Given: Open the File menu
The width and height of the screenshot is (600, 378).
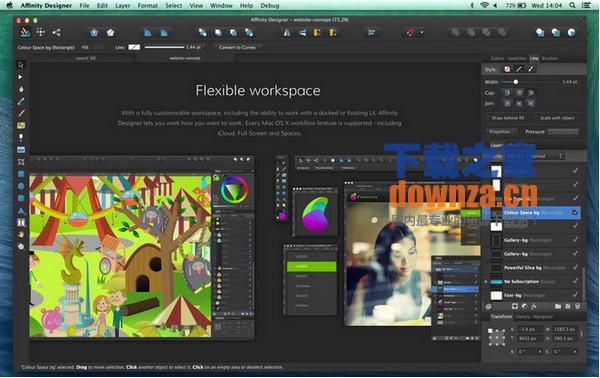Looking at the screenshot, I should pos(84,5).
